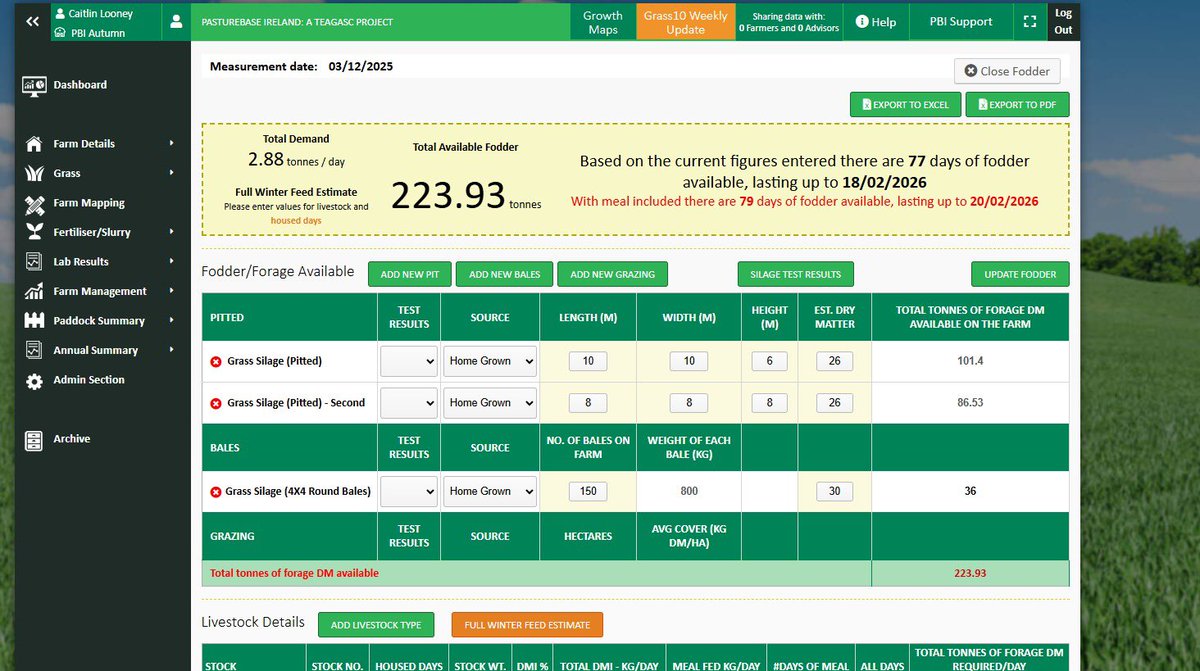Click the Admin Section gear icon

pyautogui.click(x=34, y=380)
